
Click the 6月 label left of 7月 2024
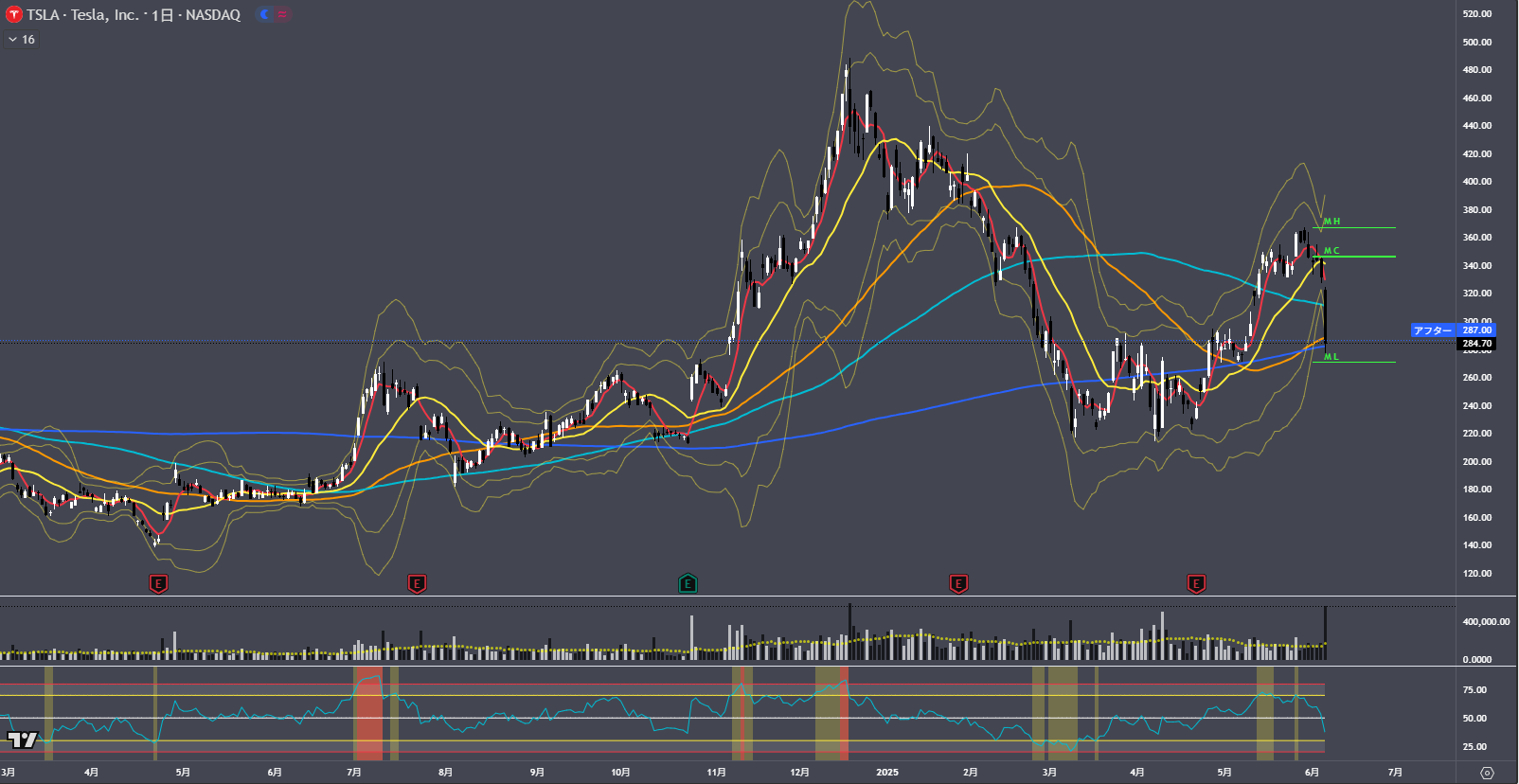coord(275,773)
